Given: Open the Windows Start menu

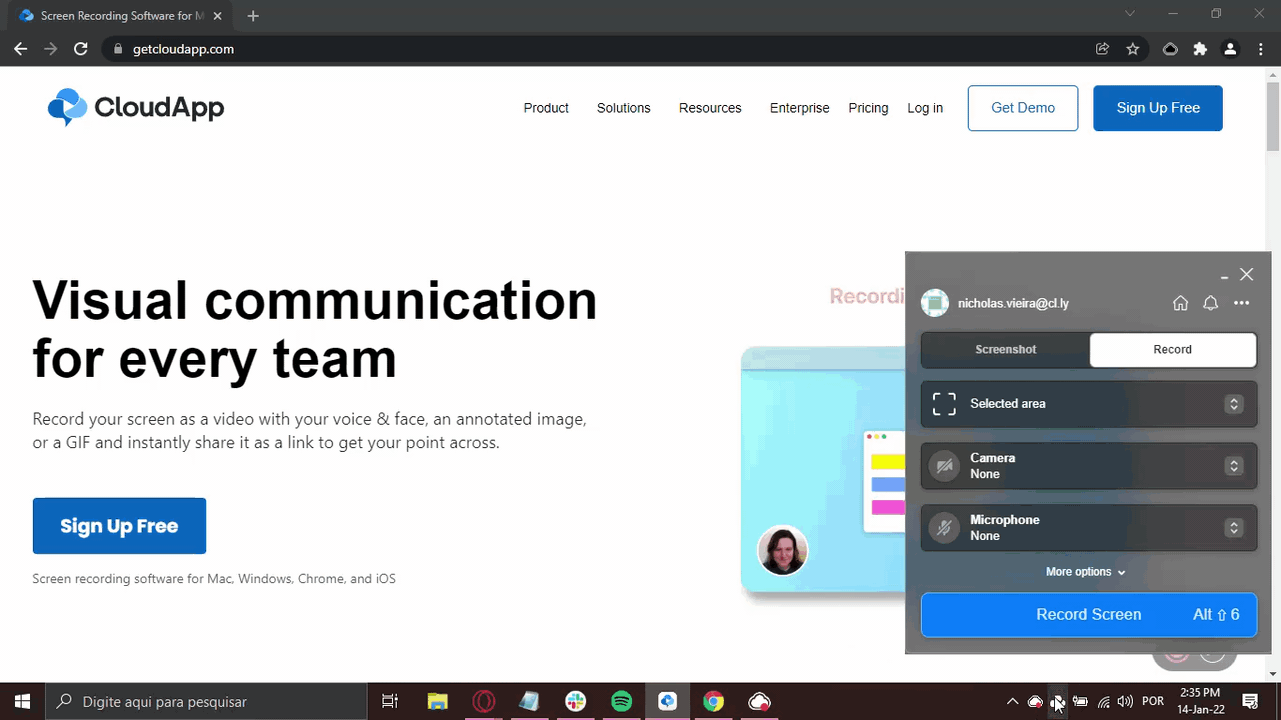Looking at the screenshot, I should click(22, 701).
